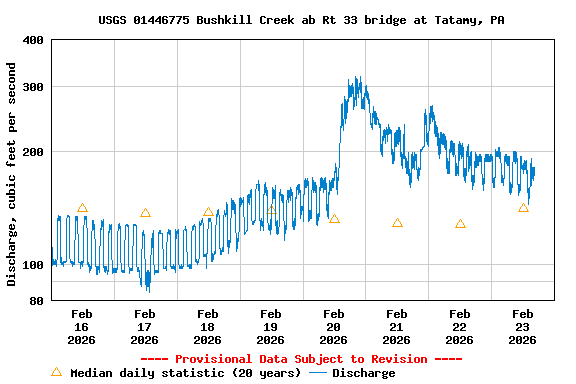The width and height of the screenshot is (576, 384).
Task: Click the median triangle marker above Feb 23
Action: click(523, 208)
